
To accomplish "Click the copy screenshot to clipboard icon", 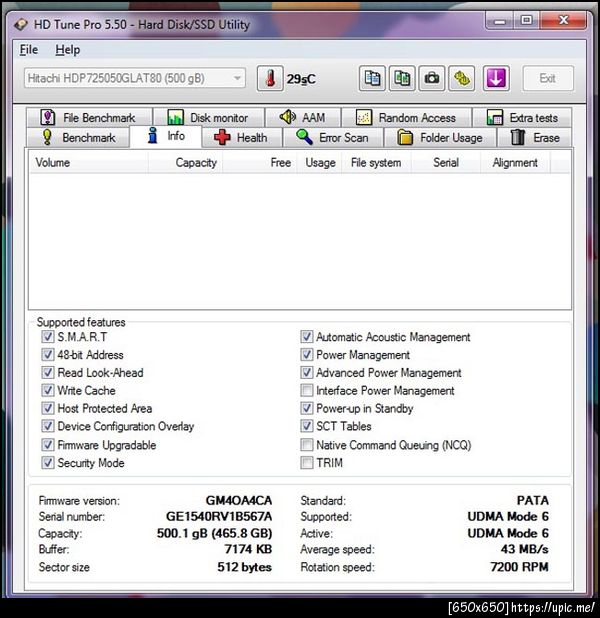I will pyautogui.click(x=402, y=78).
